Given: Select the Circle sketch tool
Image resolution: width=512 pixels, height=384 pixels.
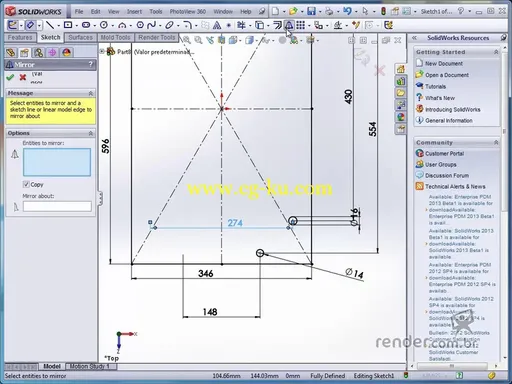Looking at the screenshot, I should 104,25.
